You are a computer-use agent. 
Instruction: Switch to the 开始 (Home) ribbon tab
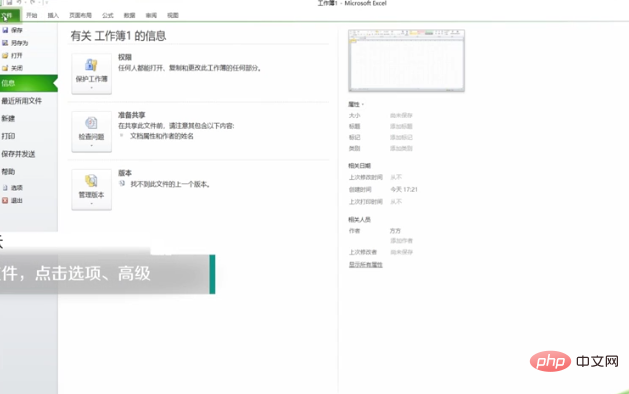[x=31, y=16]
